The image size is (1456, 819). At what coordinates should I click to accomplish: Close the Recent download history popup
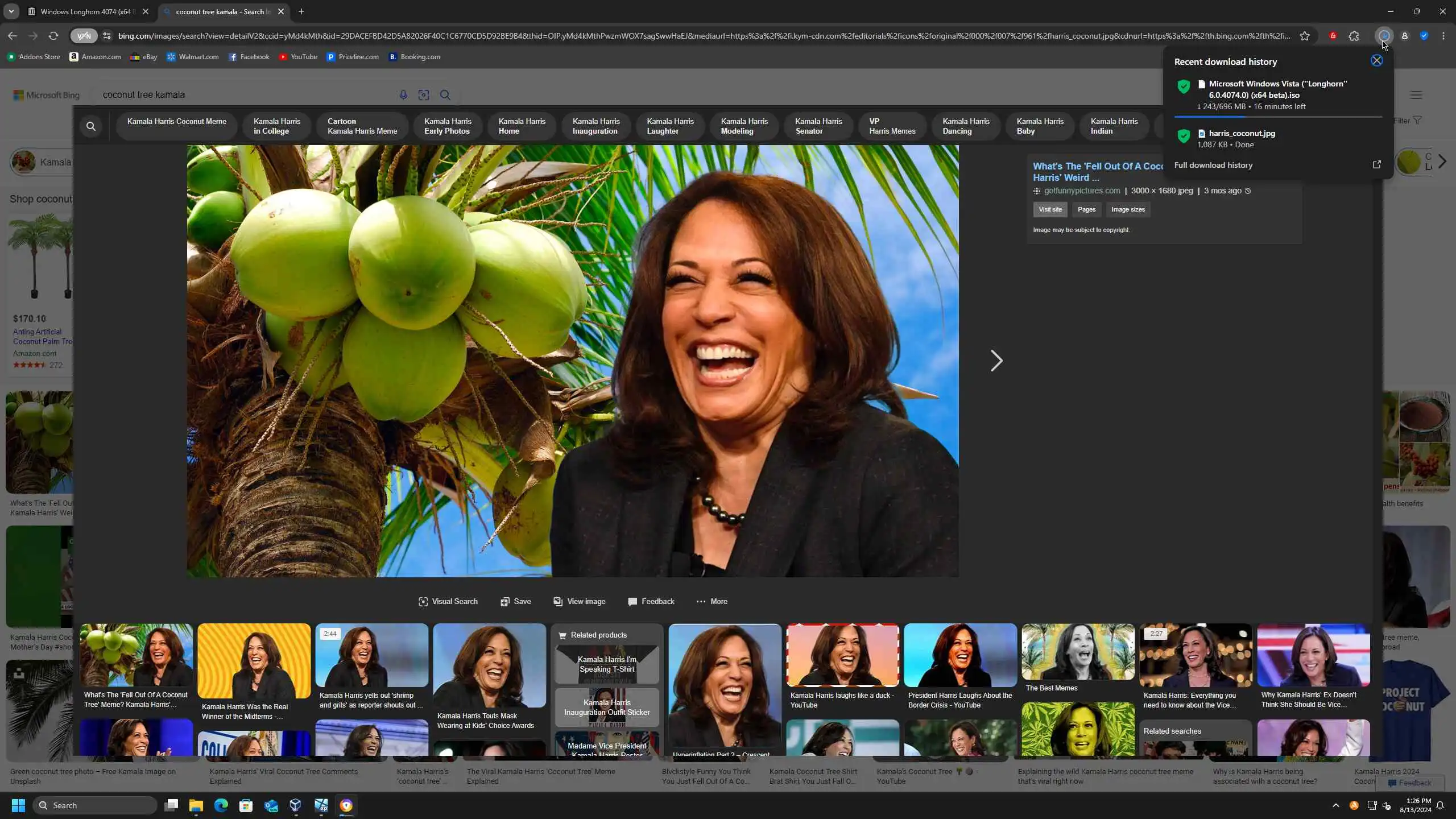(x=1376, y=61)
